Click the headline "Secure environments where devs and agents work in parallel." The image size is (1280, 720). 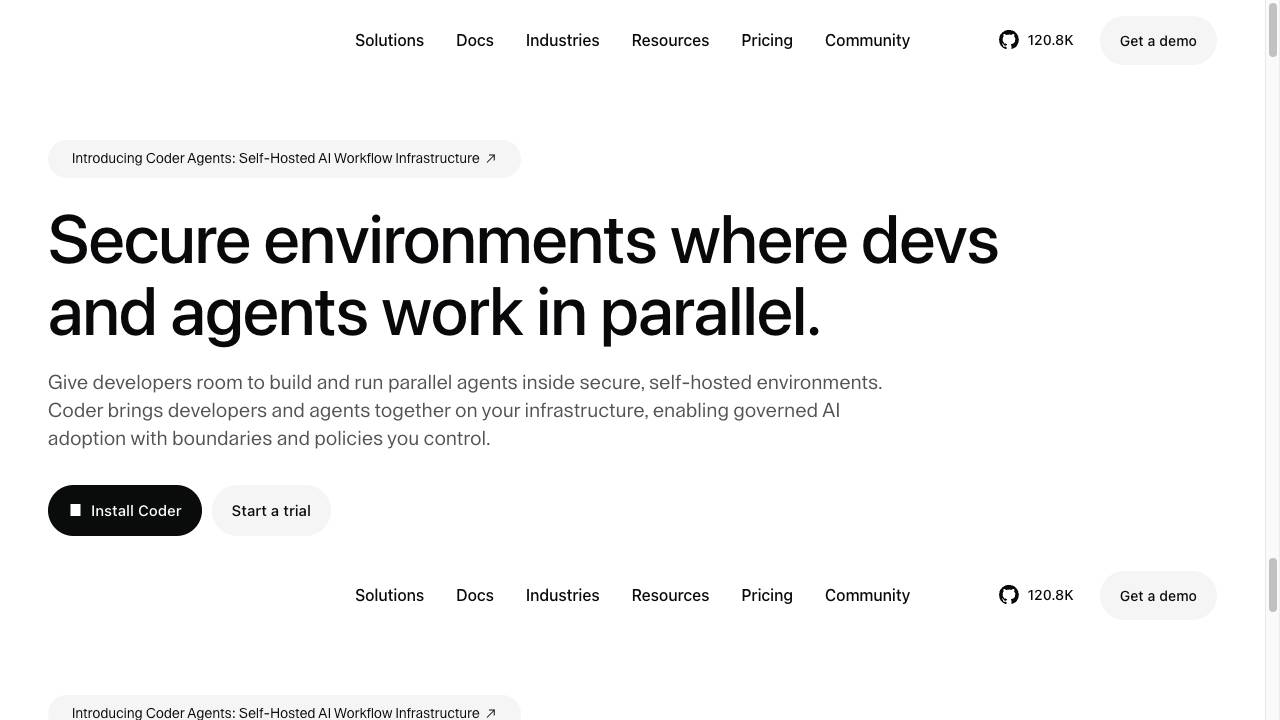pos(523,276)
